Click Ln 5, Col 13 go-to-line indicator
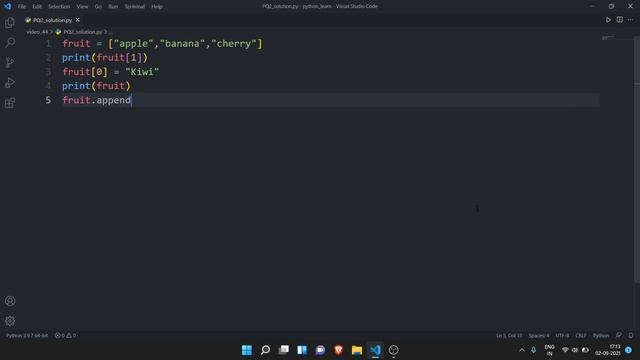This screenshot has height=360, width=640. [509, 336]
